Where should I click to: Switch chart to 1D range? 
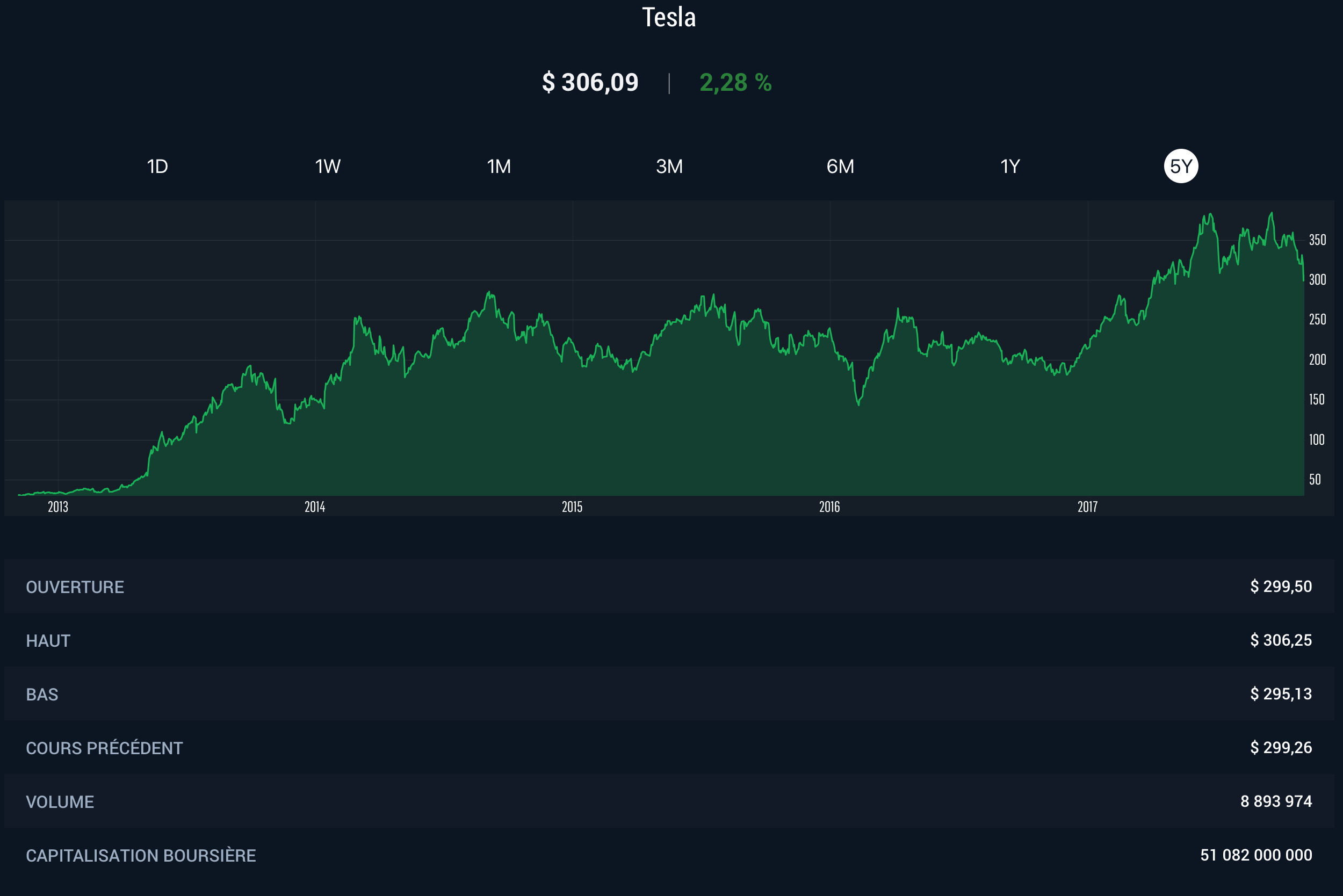(157, 167)
